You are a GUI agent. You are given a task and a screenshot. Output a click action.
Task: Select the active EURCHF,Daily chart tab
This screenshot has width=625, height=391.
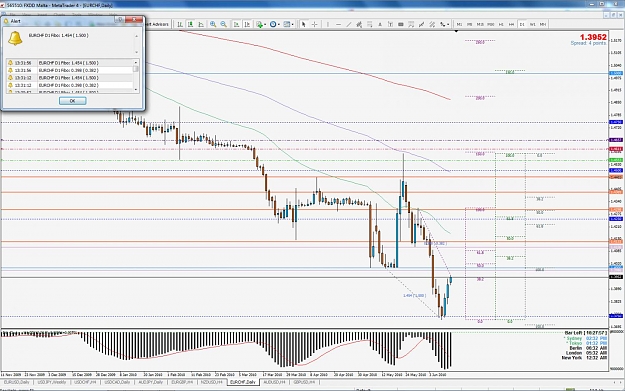(243, 382)
